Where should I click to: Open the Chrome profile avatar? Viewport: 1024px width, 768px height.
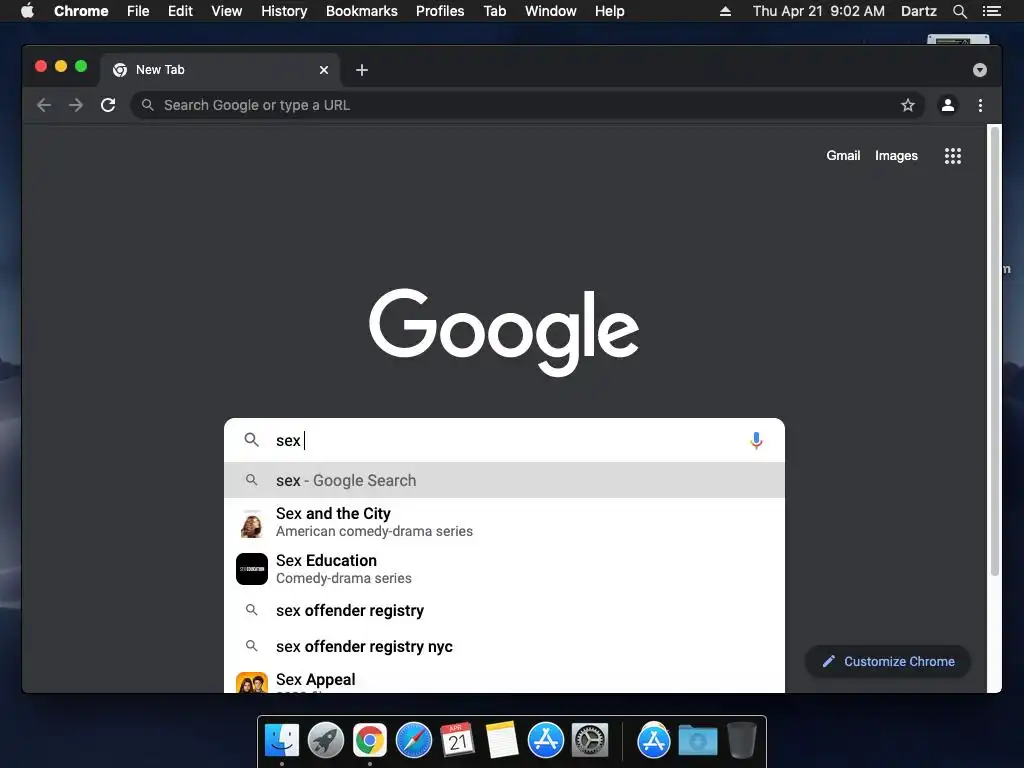pyautogui.click(x=948, y=105)
